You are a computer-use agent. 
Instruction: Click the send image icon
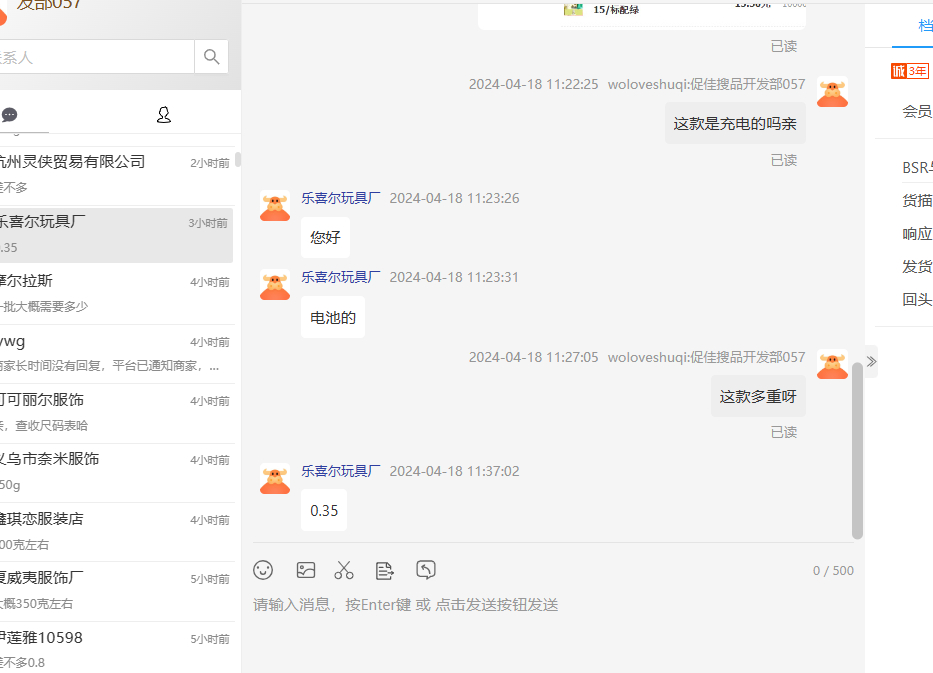306,570
